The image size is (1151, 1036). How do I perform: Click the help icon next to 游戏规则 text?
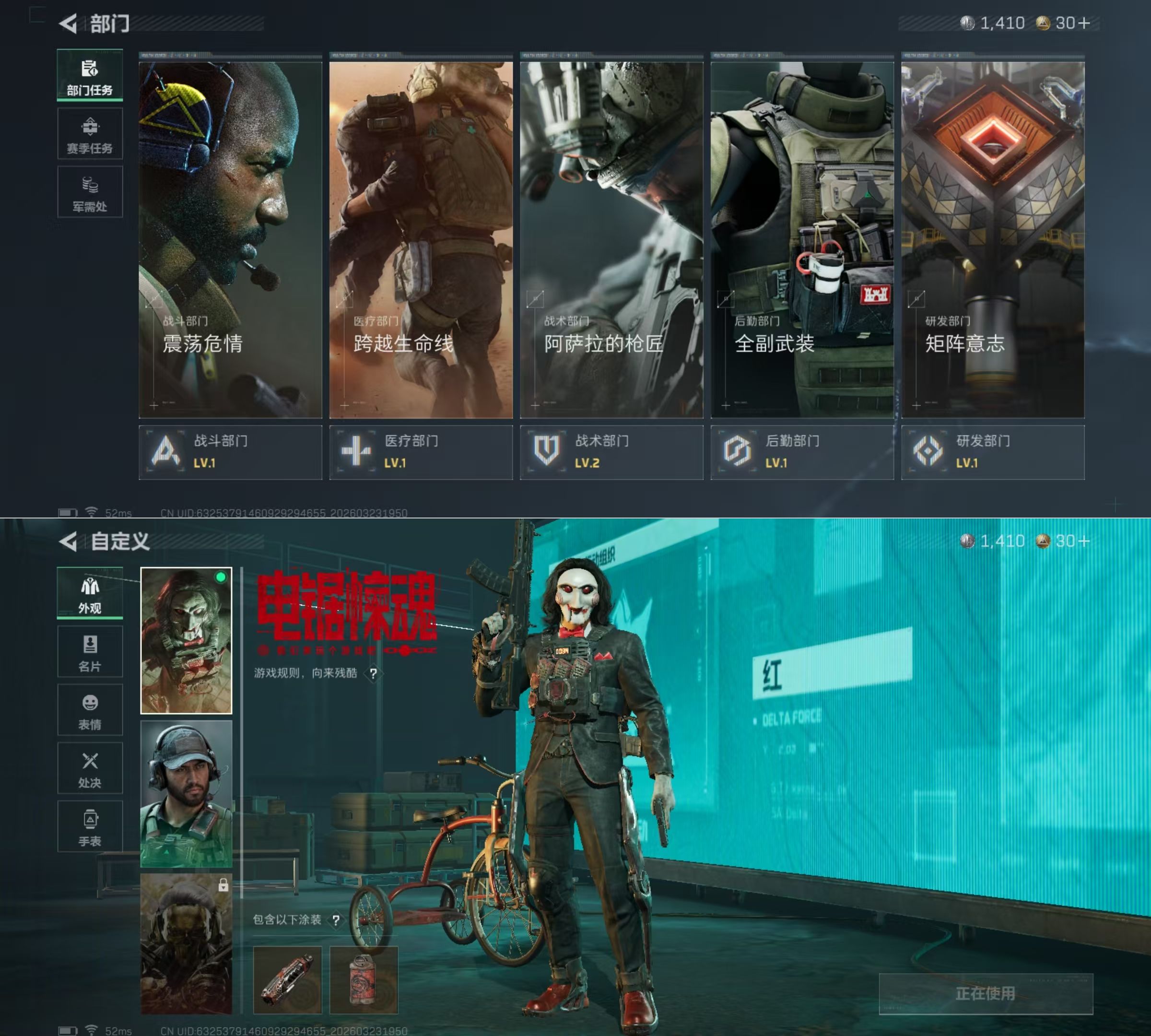point(373,674)
